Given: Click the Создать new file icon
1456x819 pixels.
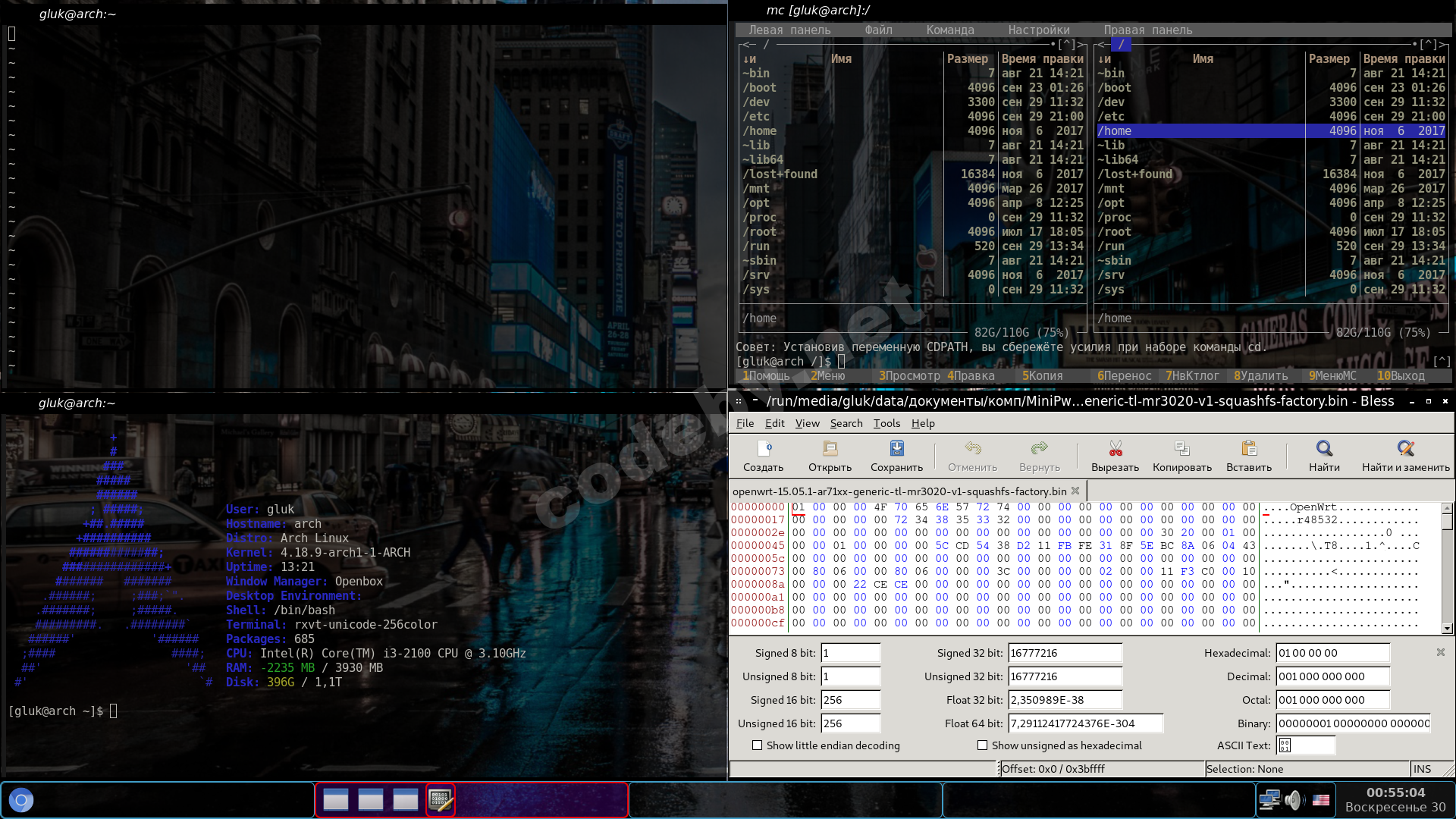Looking at the screenshot, I should point(764,449).
